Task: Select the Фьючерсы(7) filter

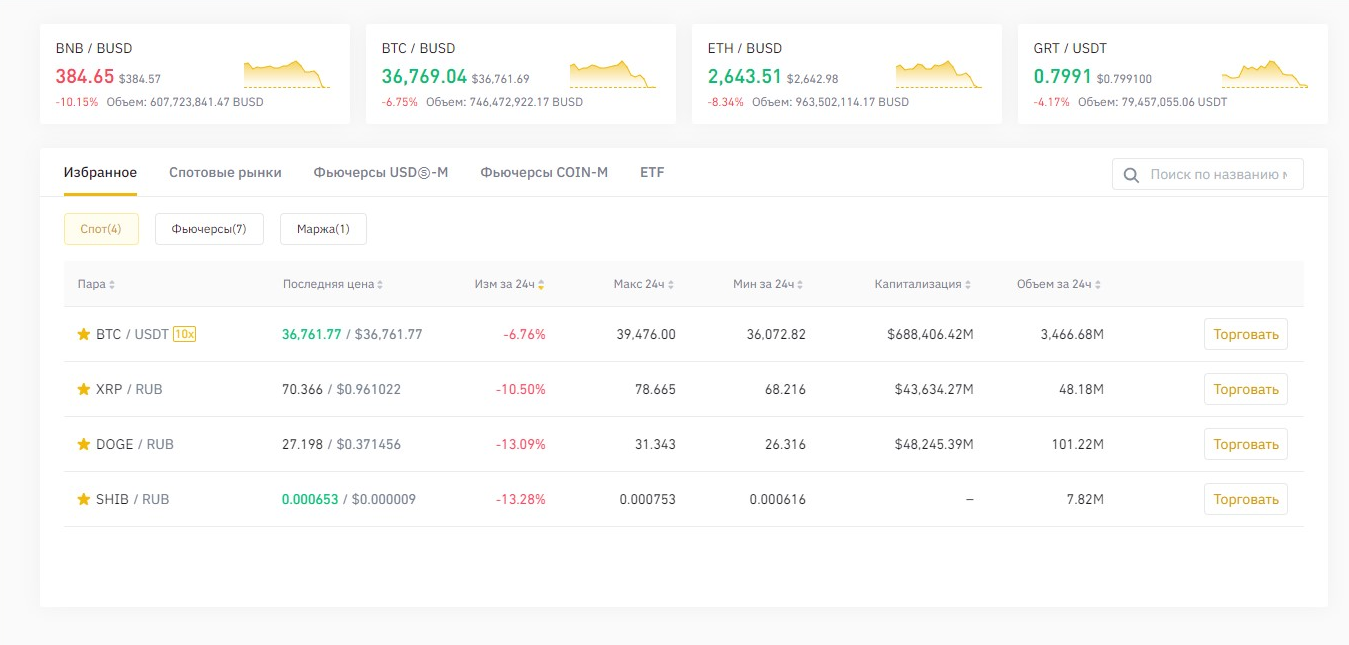Action: coord(209,229)
